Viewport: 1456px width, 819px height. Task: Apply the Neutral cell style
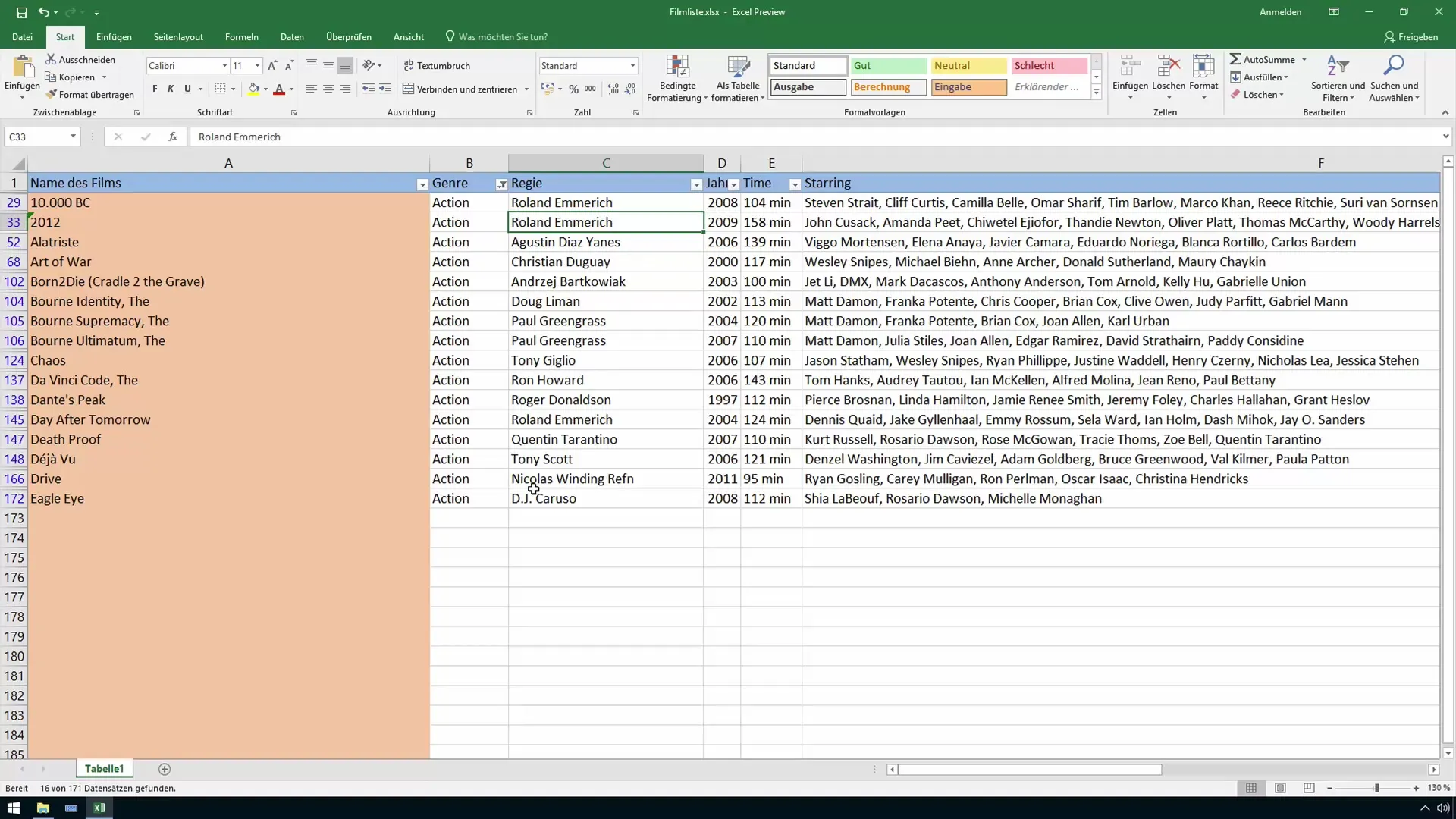click(968, 66)
